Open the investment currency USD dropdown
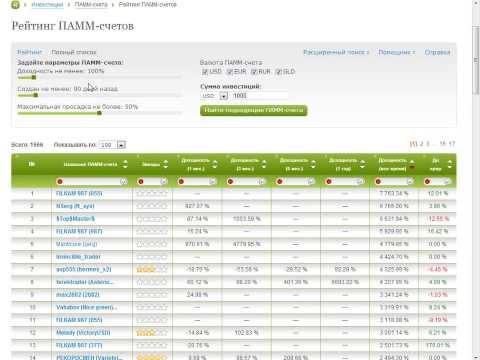Screen dimensions: 480x360 224,96
